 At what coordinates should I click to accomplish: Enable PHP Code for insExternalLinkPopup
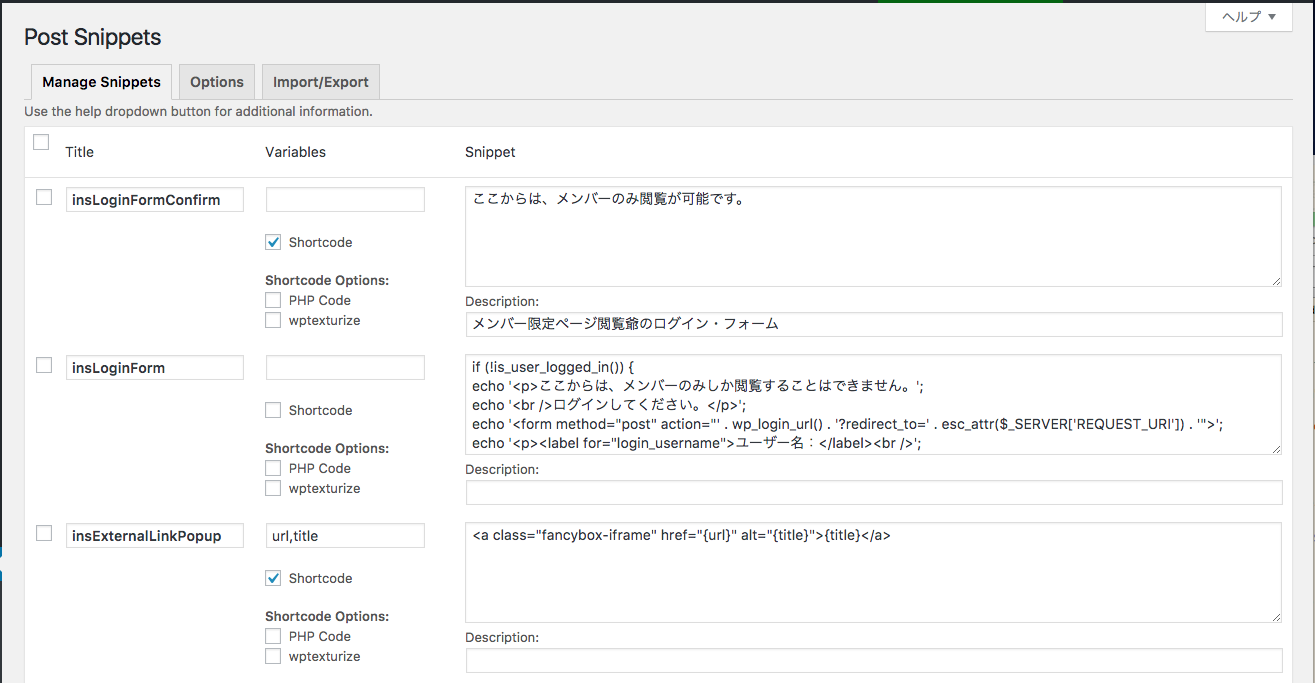click(x=273, y=636)
